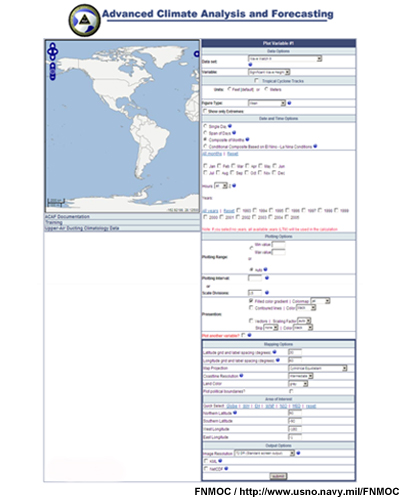This screenshot has width=400, height=500.
Task: Check the 2000 year checkbox
Action: pyautogui.click(x=205, y=217)
